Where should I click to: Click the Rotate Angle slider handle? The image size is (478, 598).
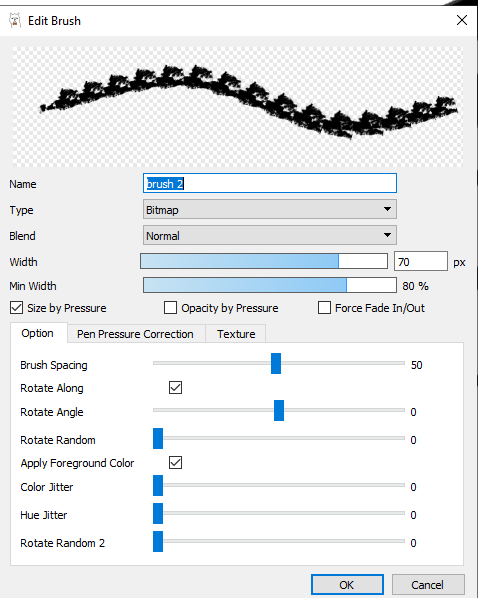tap(279, 410)
